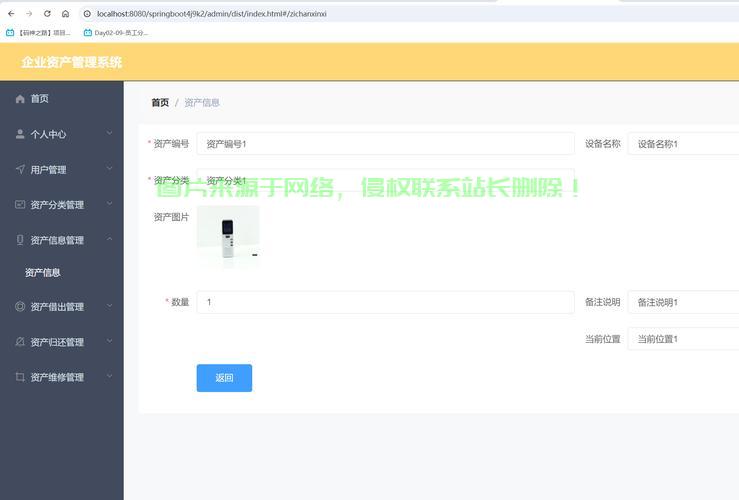This screenshot has width=739, height=500.
Task: Open the 资产借出管理 sidebar menu
Action: [62, 306]
